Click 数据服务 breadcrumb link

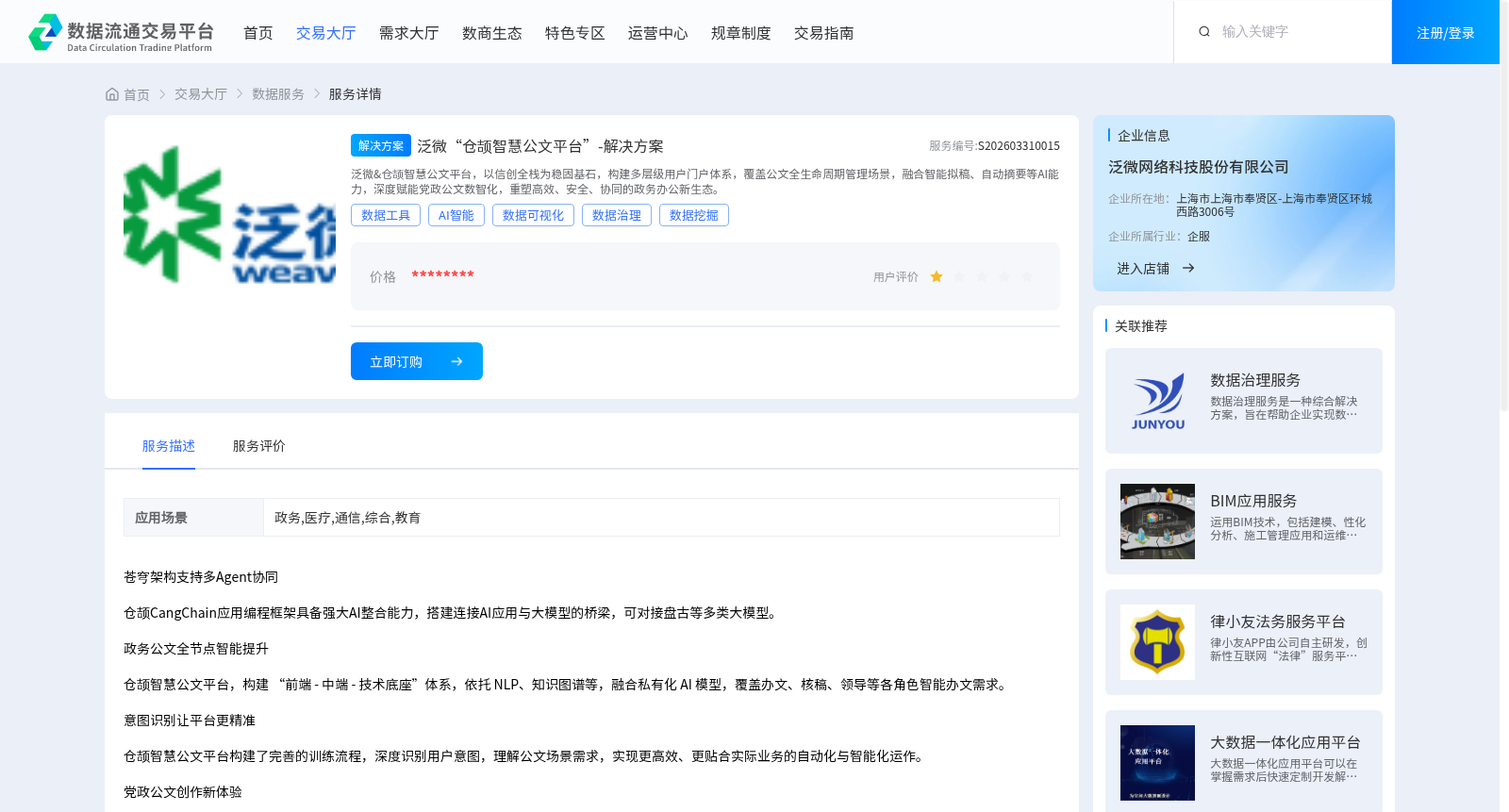[278, 94]
